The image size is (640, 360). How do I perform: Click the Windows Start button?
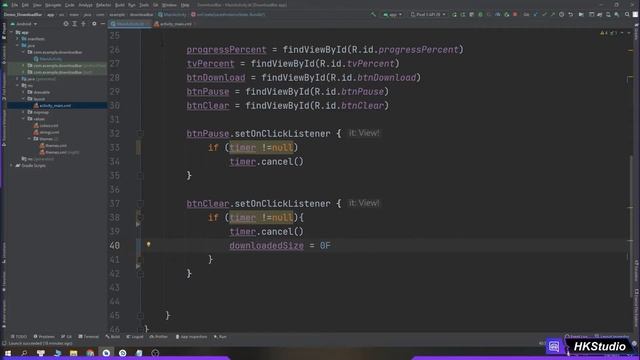click(x=8, y=353)
